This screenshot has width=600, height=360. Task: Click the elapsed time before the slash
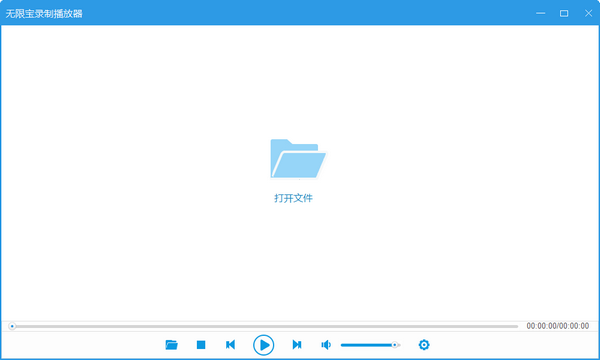tap(541, 326)
